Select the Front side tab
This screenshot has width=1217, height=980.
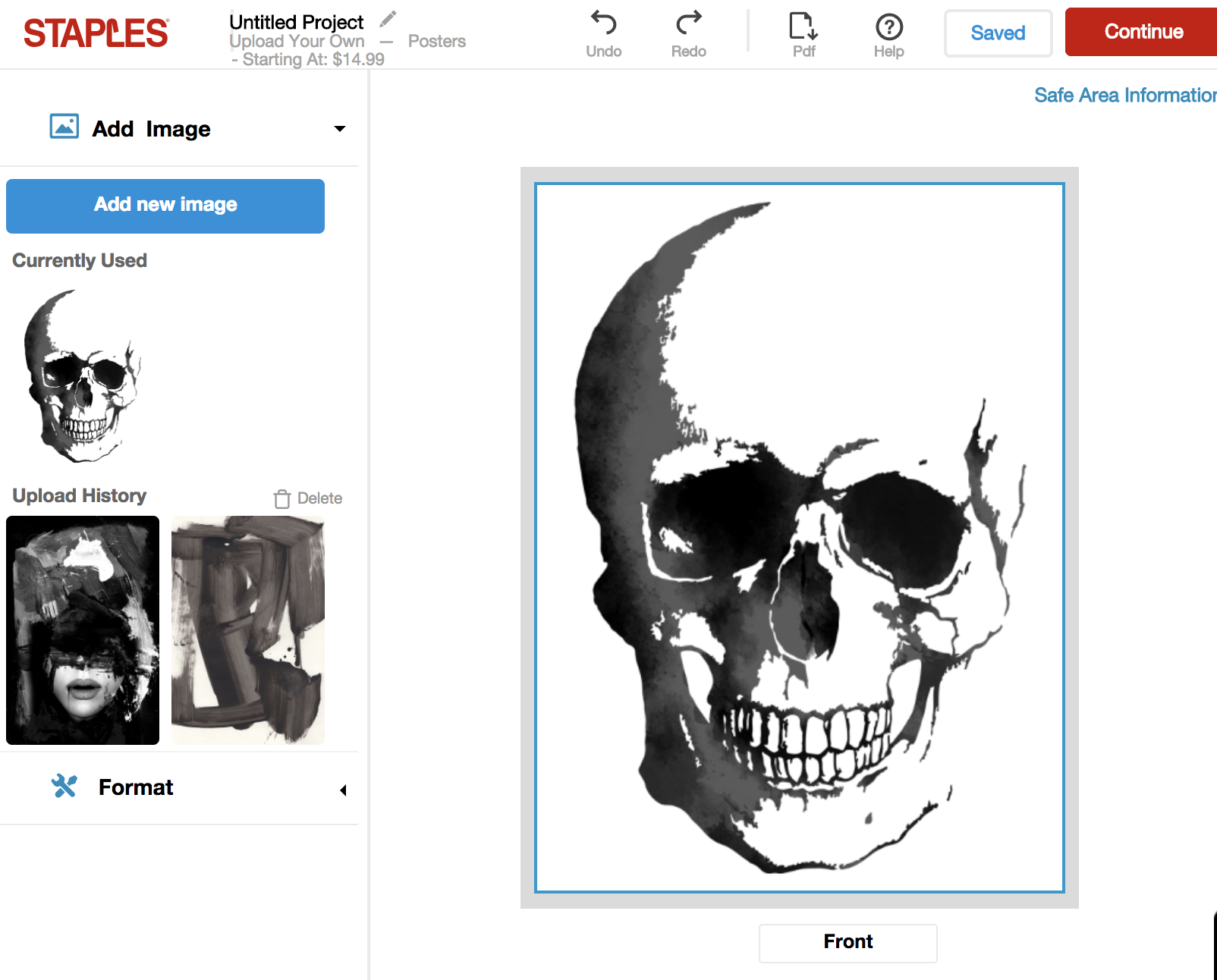pyautogui.click(x=847, y=942)
